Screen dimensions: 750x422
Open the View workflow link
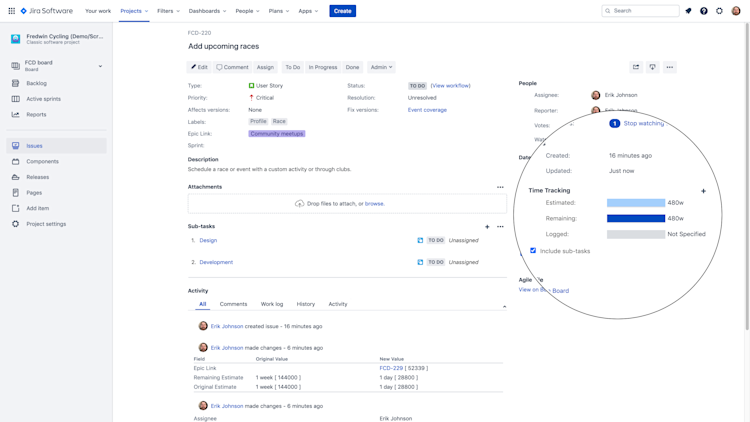(x=451, y=86)
